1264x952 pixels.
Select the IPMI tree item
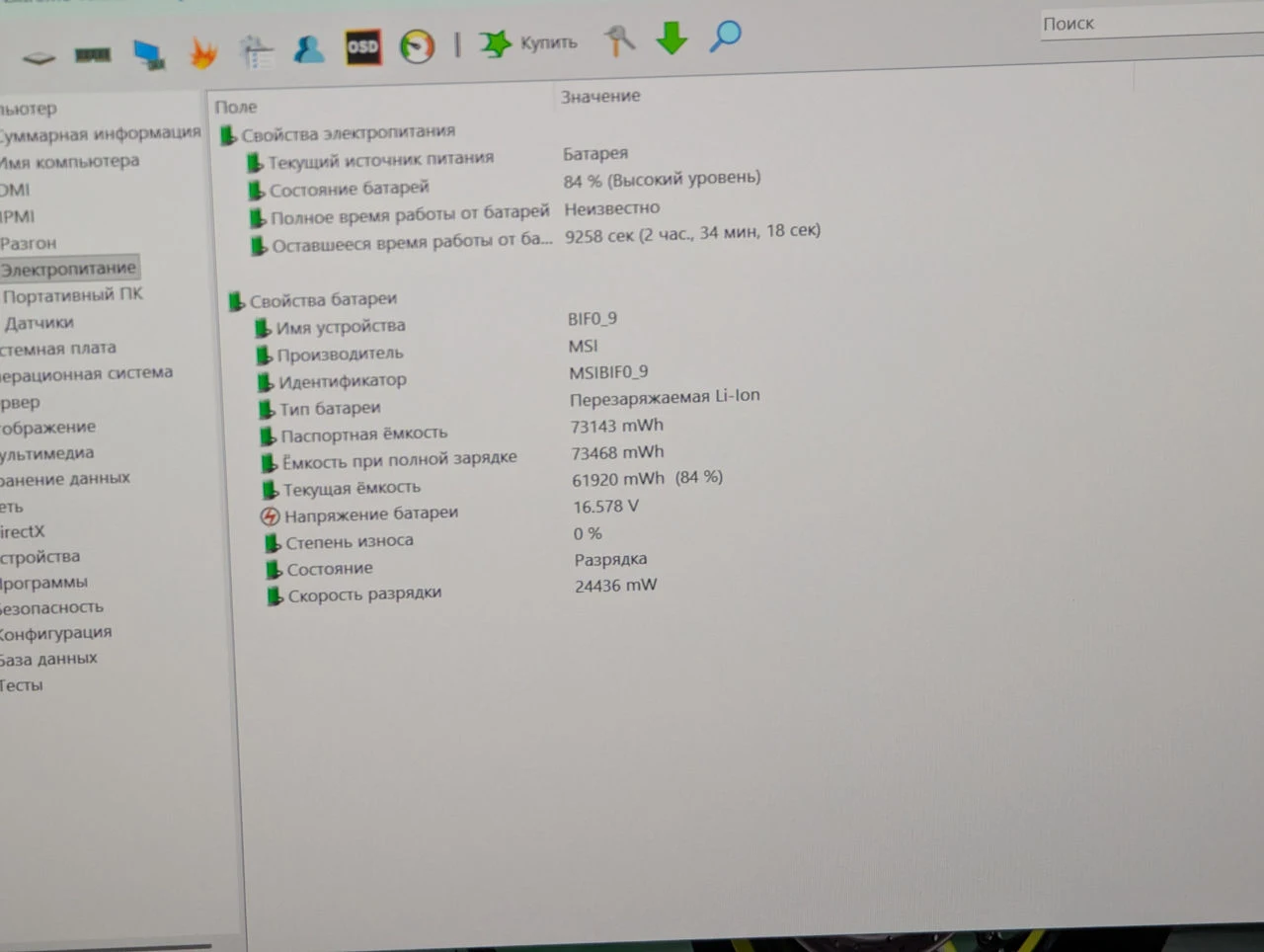[17, 216]
